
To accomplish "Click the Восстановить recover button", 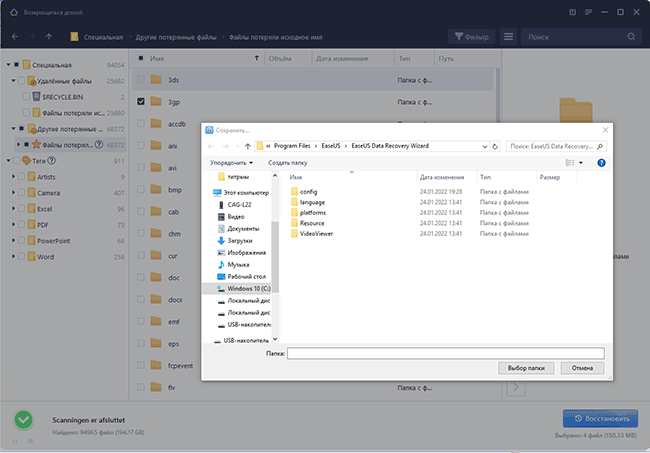I will click(x=600, y=419).
